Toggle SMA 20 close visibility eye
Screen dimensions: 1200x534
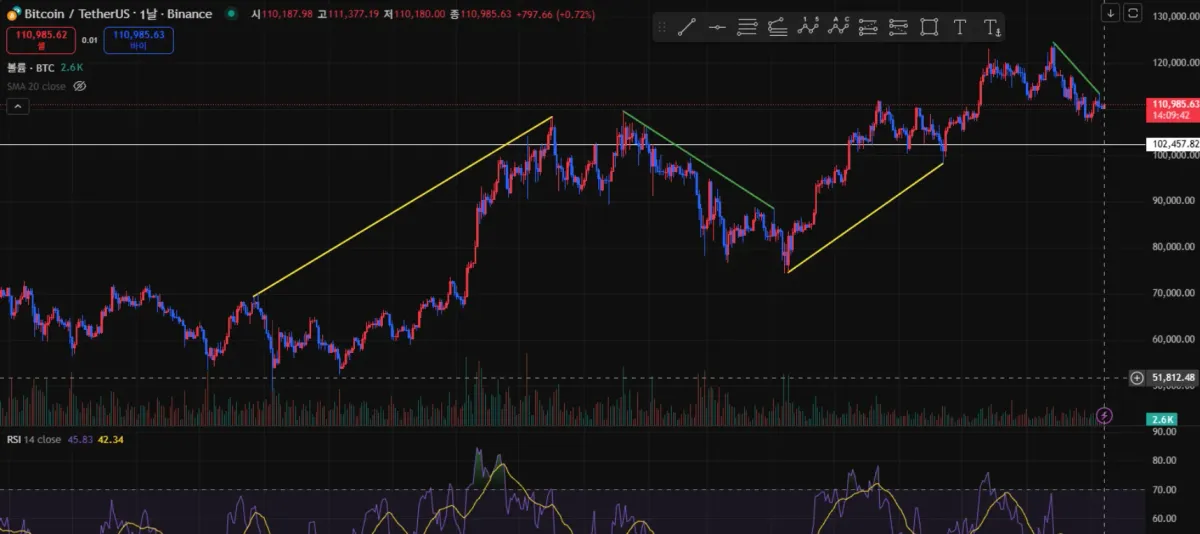pos(80,87)
